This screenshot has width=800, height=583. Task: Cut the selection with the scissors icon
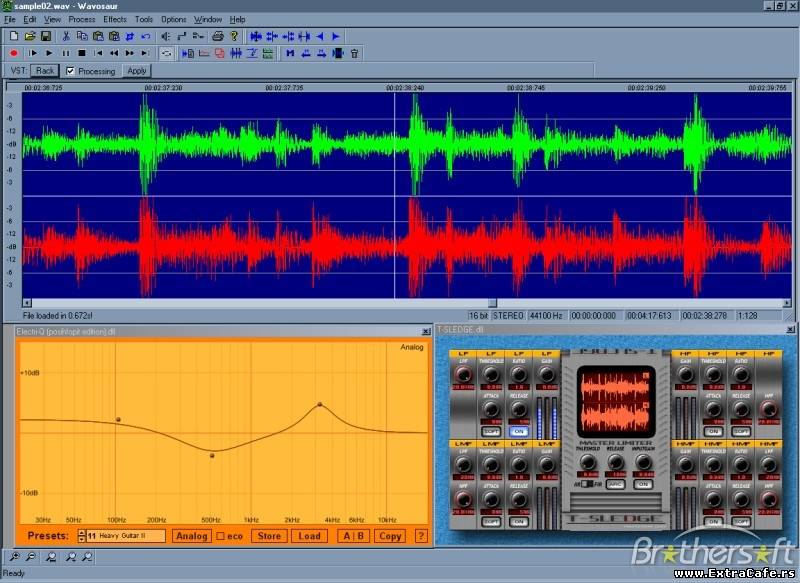[x=66, y=36]
